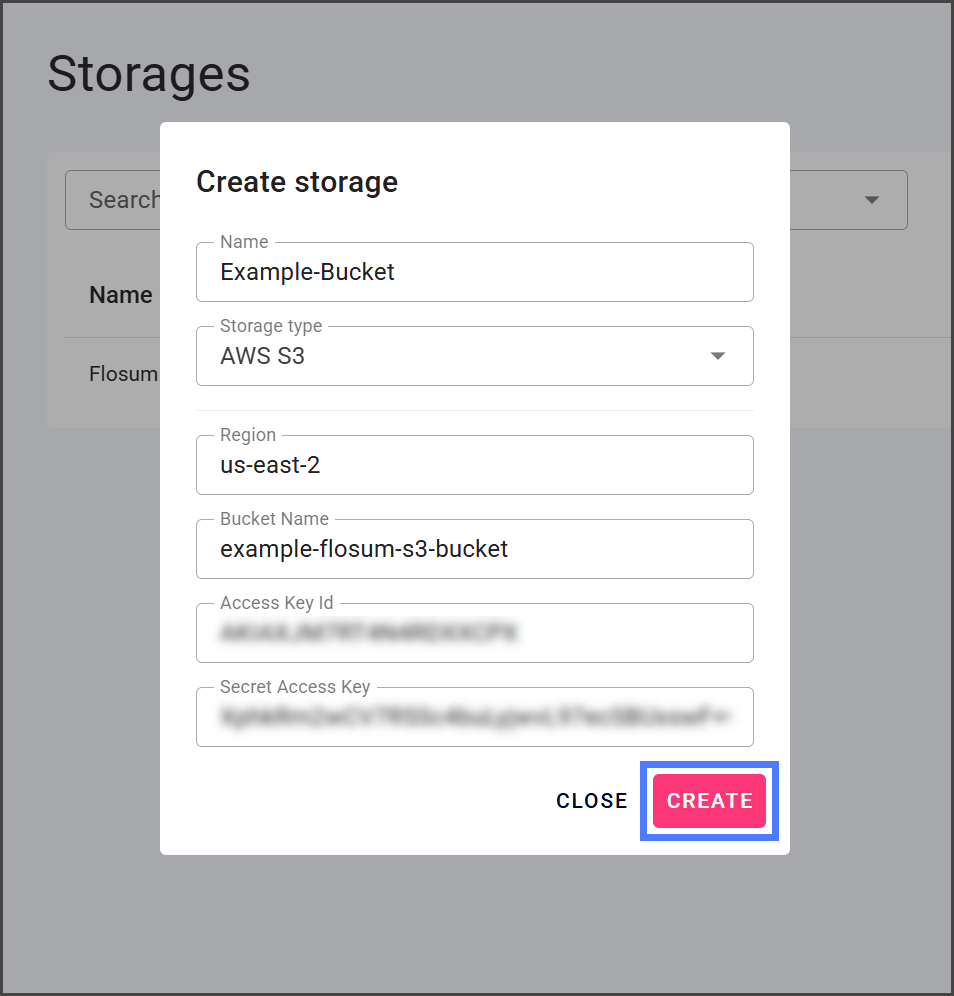This screenshot has width=954, height=996.
Task: Click the Secret Access Key label
Action: pos(295,687)
